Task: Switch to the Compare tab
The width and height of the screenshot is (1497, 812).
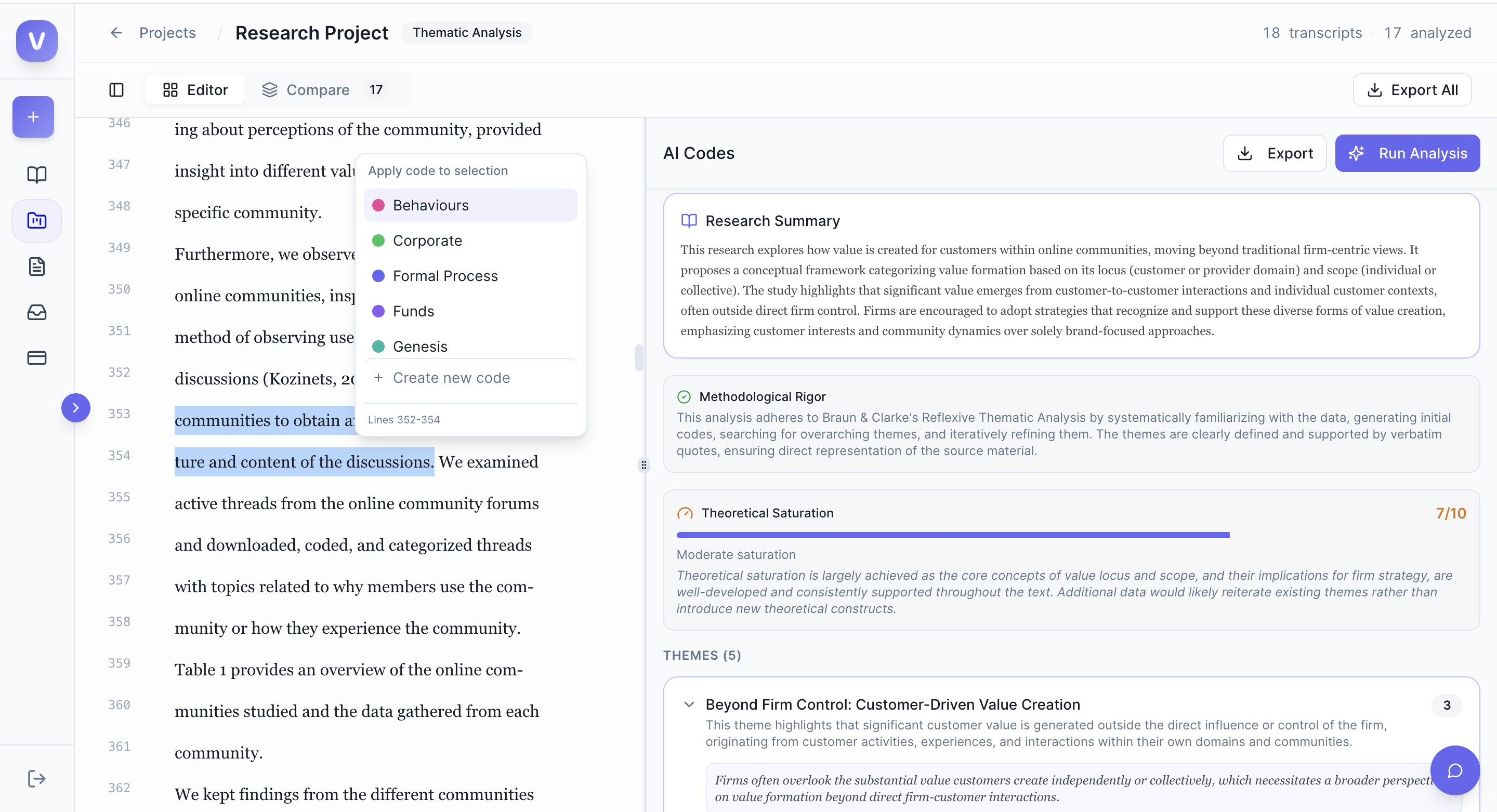Action: pos(318,89)
